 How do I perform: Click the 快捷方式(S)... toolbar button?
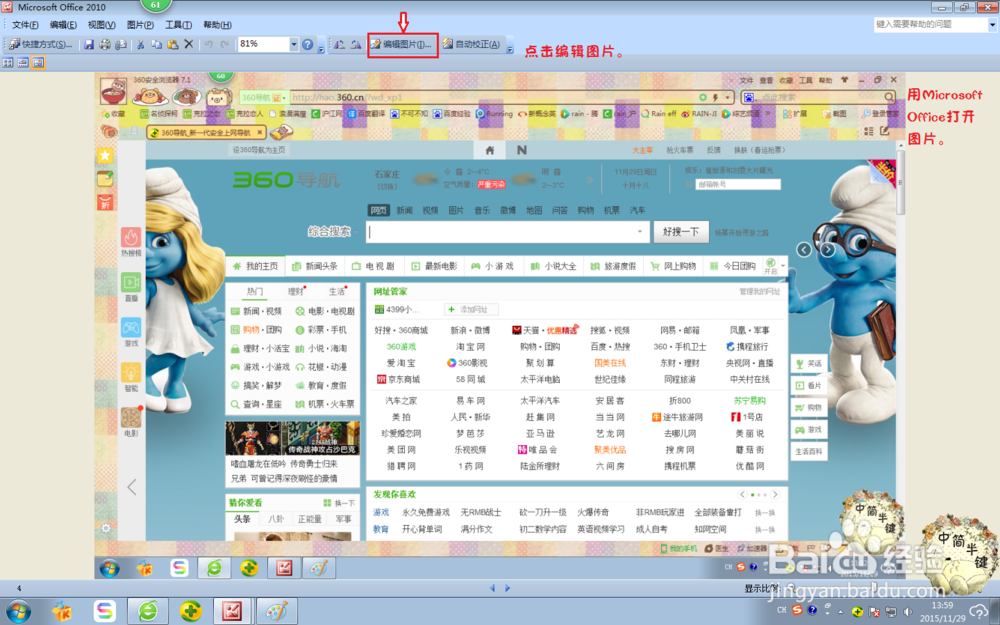click(41, 45)
